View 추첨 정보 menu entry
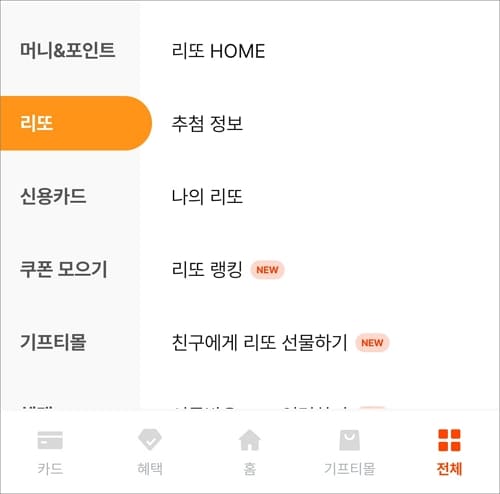The height and width of the screenshot is (494, 500). (x=207, y=124)
